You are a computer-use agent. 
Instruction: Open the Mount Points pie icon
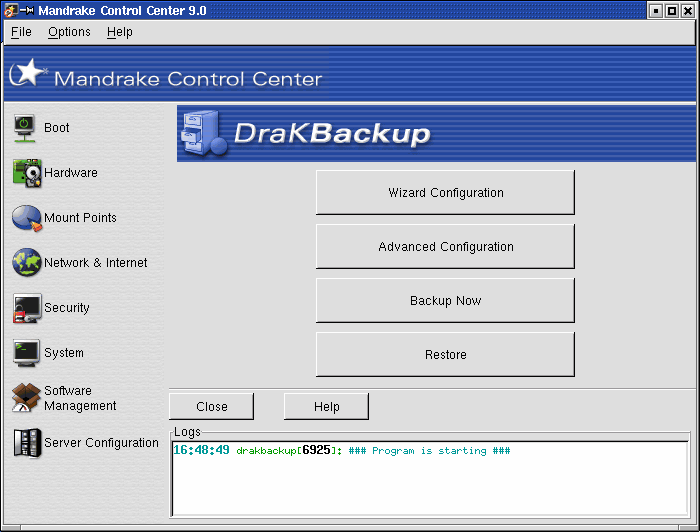coord(27,218)
